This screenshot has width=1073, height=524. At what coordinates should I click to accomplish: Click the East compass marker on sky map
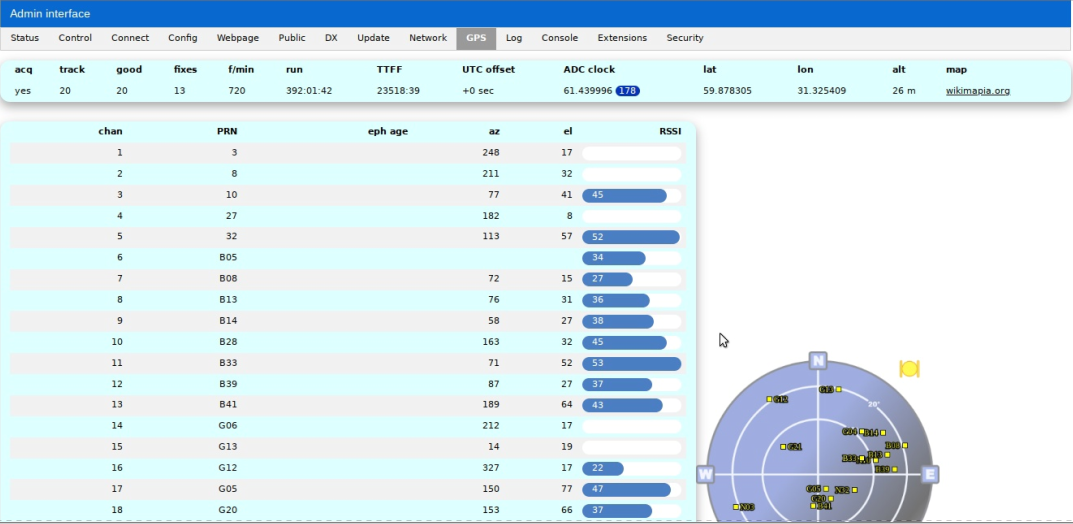[x=929, y=474]
